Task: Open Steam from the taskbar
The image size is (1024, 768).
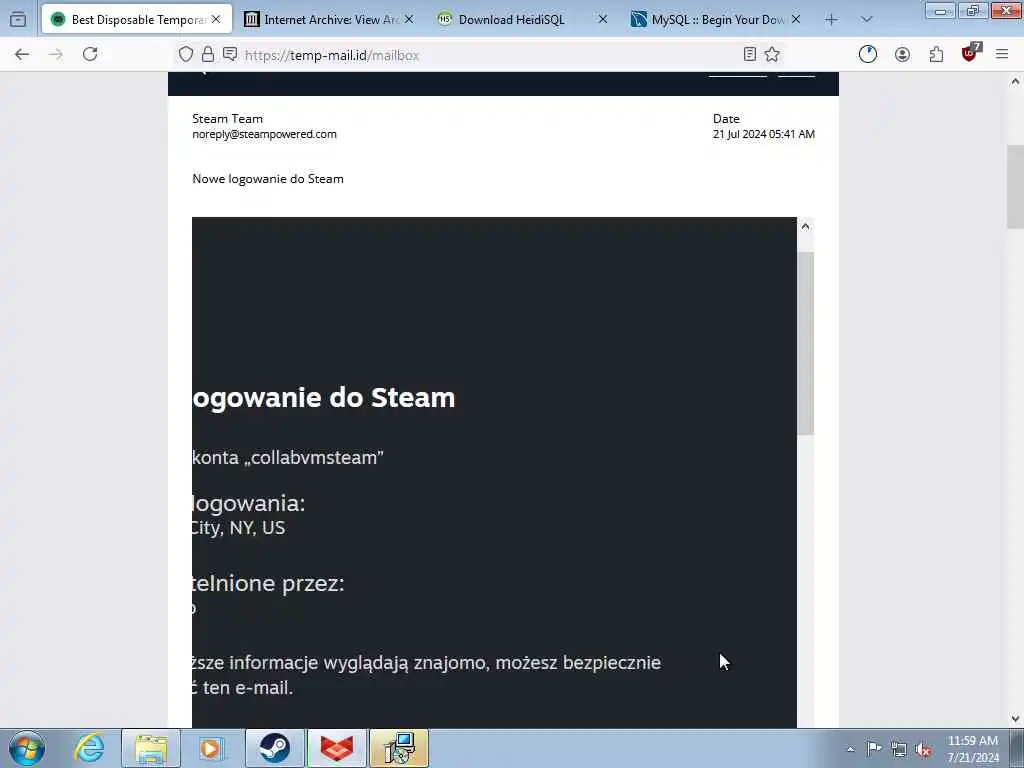Action: point(274,748)
